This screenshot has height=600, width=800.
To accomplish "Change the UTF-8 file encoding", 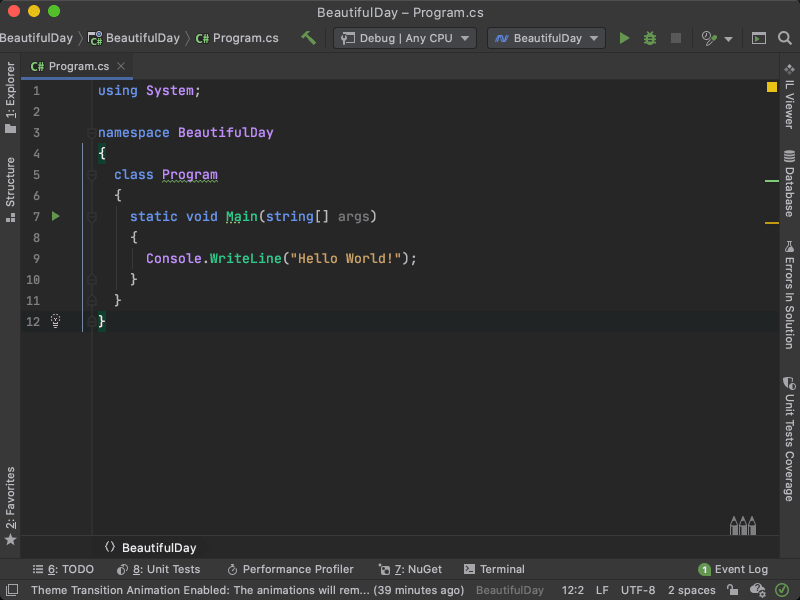I will pyautogui.click(x=638, y=590).
